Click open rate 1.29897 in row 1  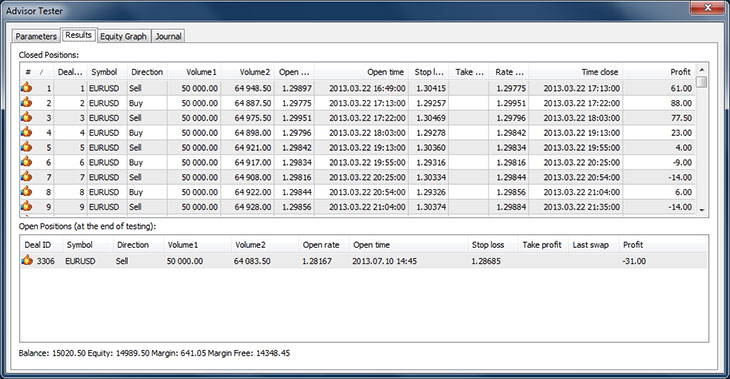[x=297, y=88]
